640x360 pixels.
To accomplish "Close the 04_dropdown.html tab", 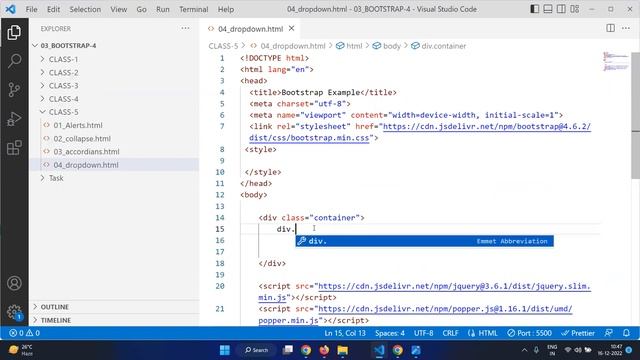I will point(291,29).
